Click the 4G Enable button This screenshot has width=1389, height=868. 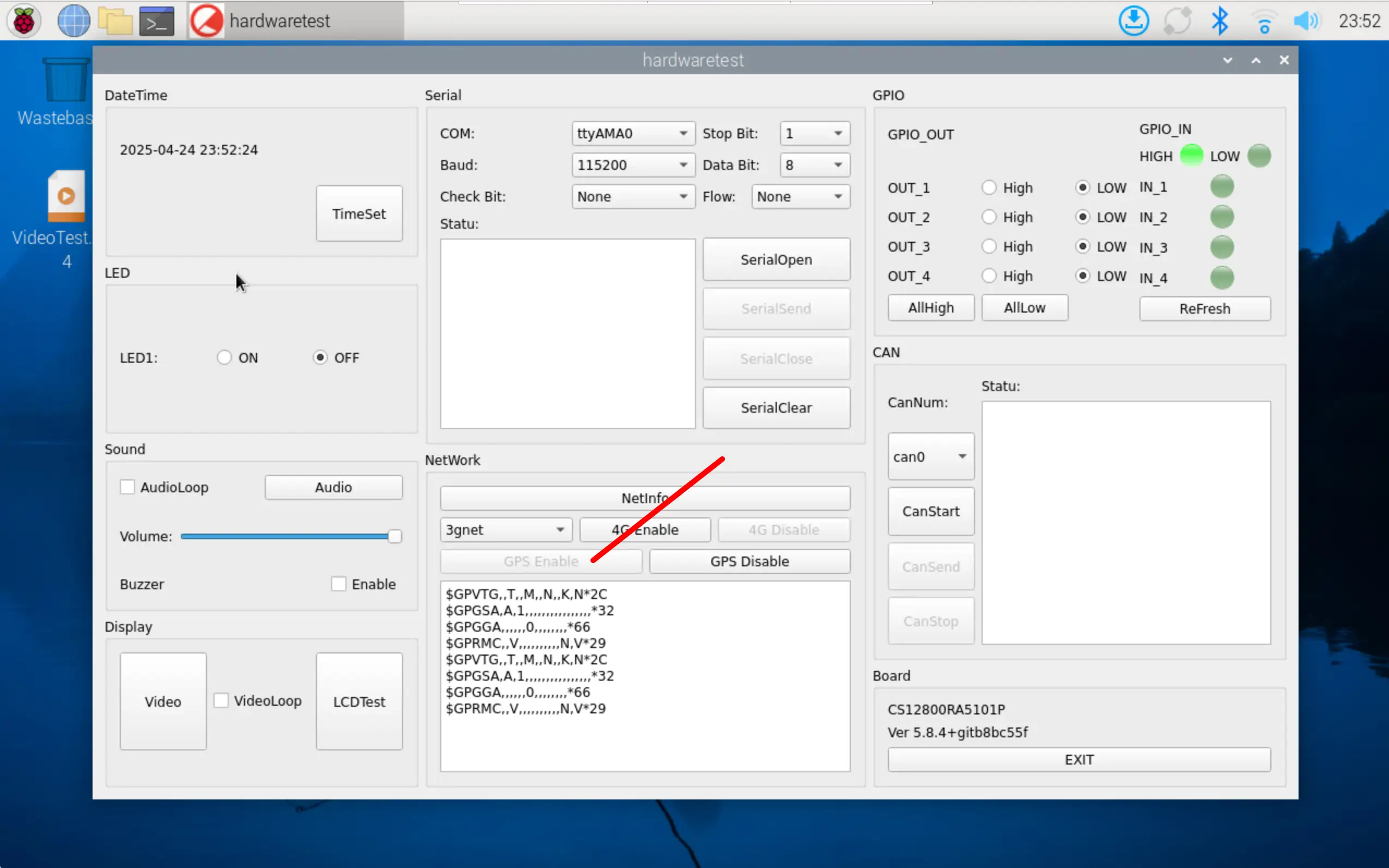[x=645, y=529]
